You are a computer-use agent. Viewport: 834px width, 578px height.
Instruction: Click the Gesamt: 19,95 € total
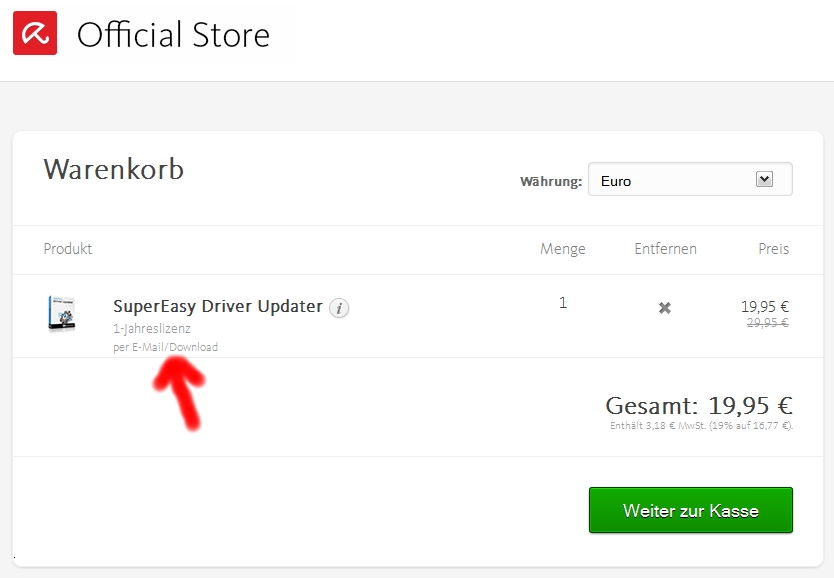(x=699, y=406)
